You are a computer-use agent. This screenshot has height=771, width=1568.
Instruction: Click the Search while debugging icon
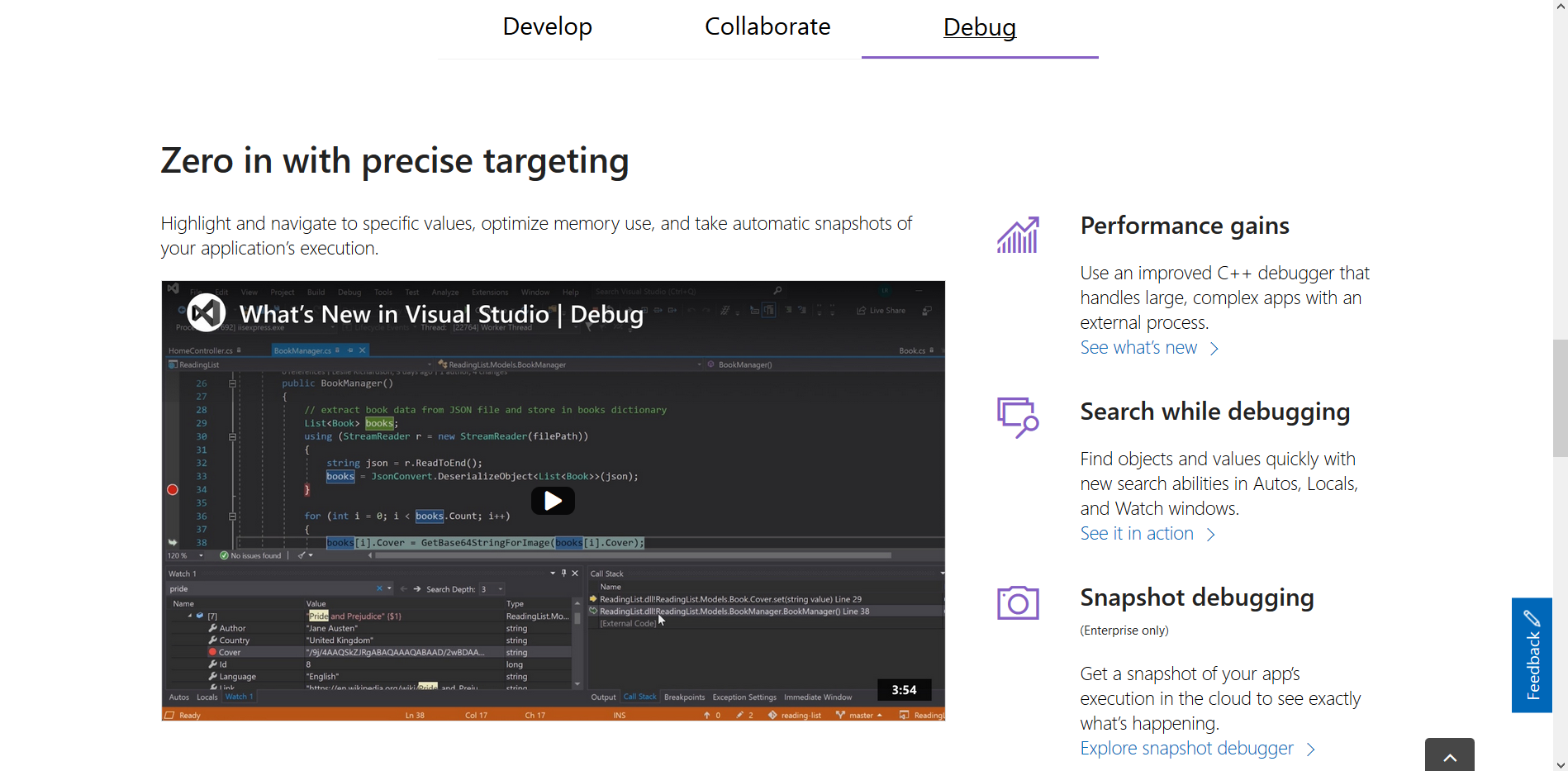pyautogui.click(x=1018, y=417)
